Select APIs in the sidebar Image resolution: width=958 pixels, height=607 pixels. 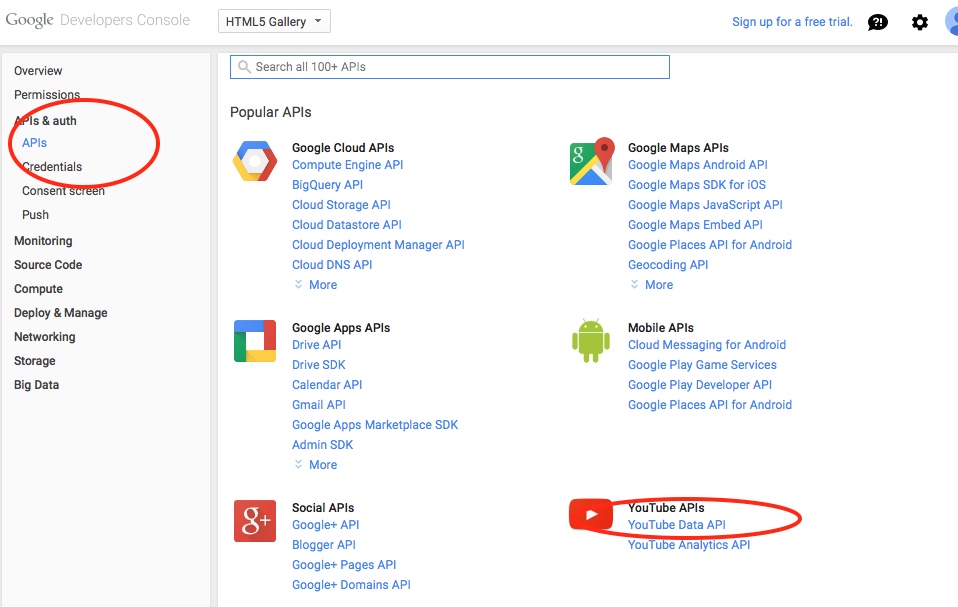point(35,143)
